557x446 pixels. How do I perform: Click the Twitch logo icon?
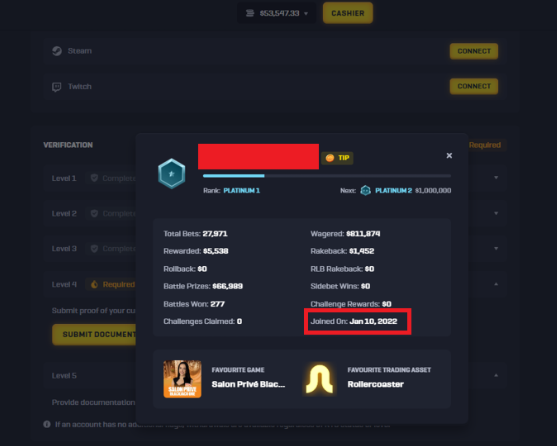pos(56,87)
